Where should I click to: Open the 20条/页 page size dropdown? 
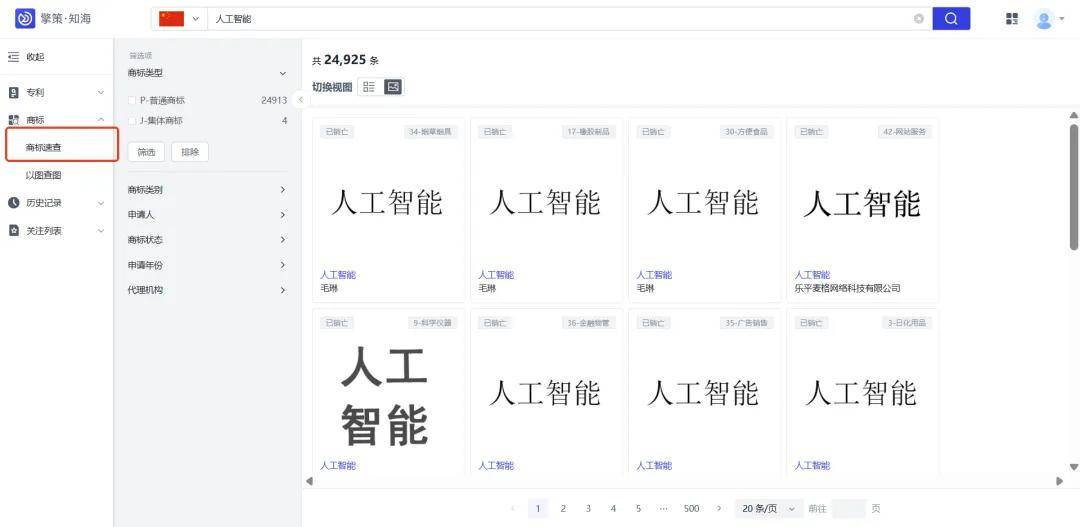point(769,509)
